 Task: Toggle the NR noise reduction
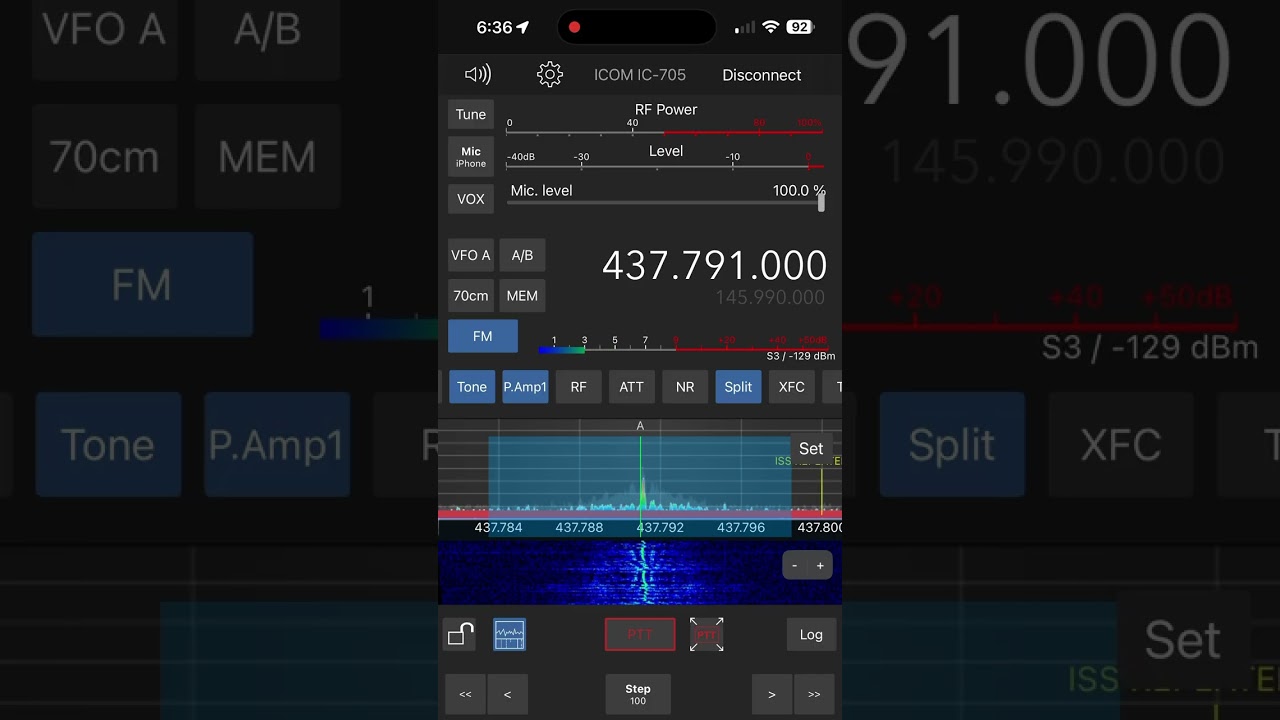tap(685, 387)
